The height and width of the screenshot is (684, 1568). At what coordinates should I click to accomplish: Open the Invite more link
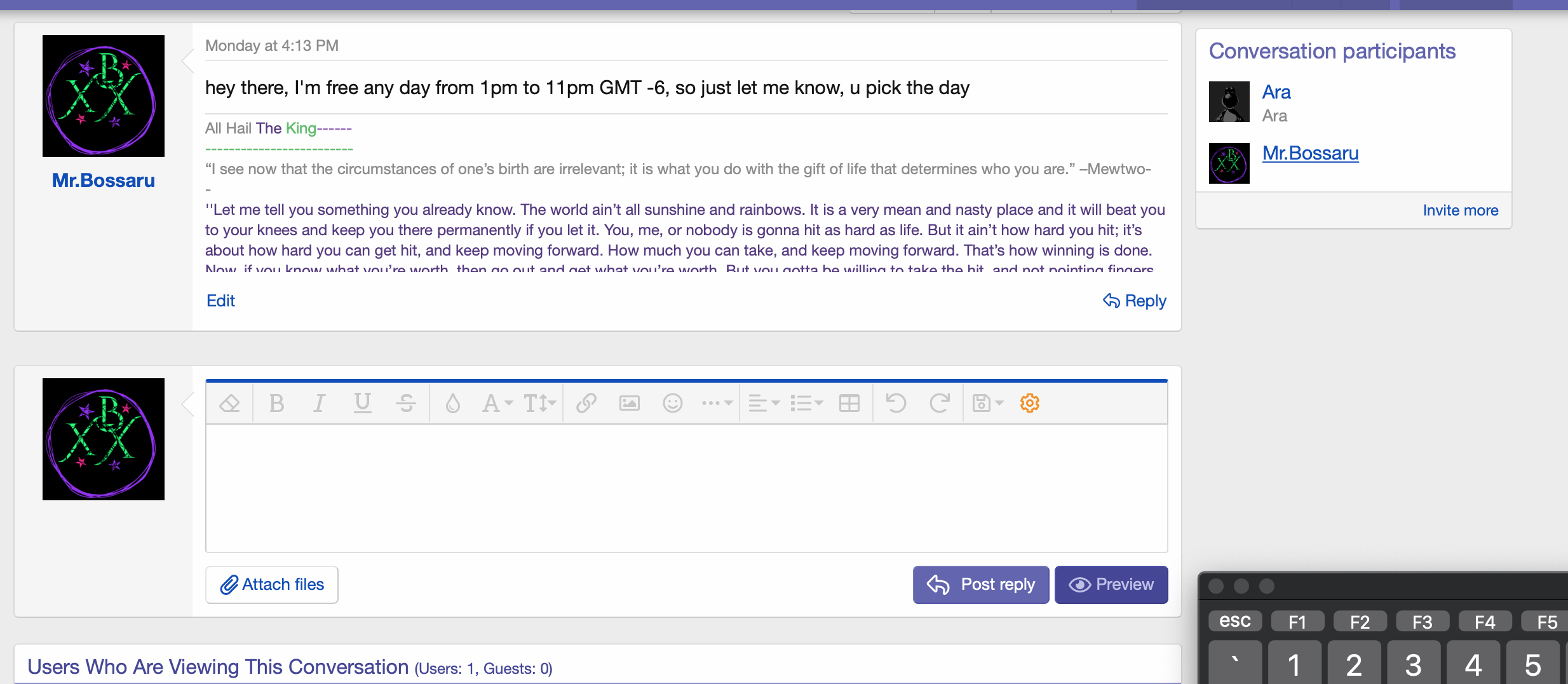click(1460, 210)
